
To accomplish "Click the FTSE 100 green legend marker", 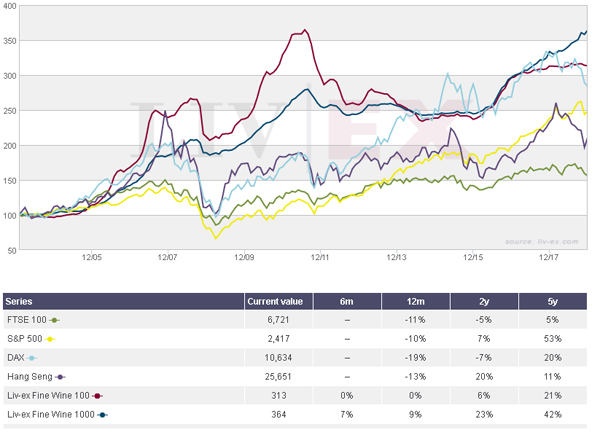I will tap(52, 320).
